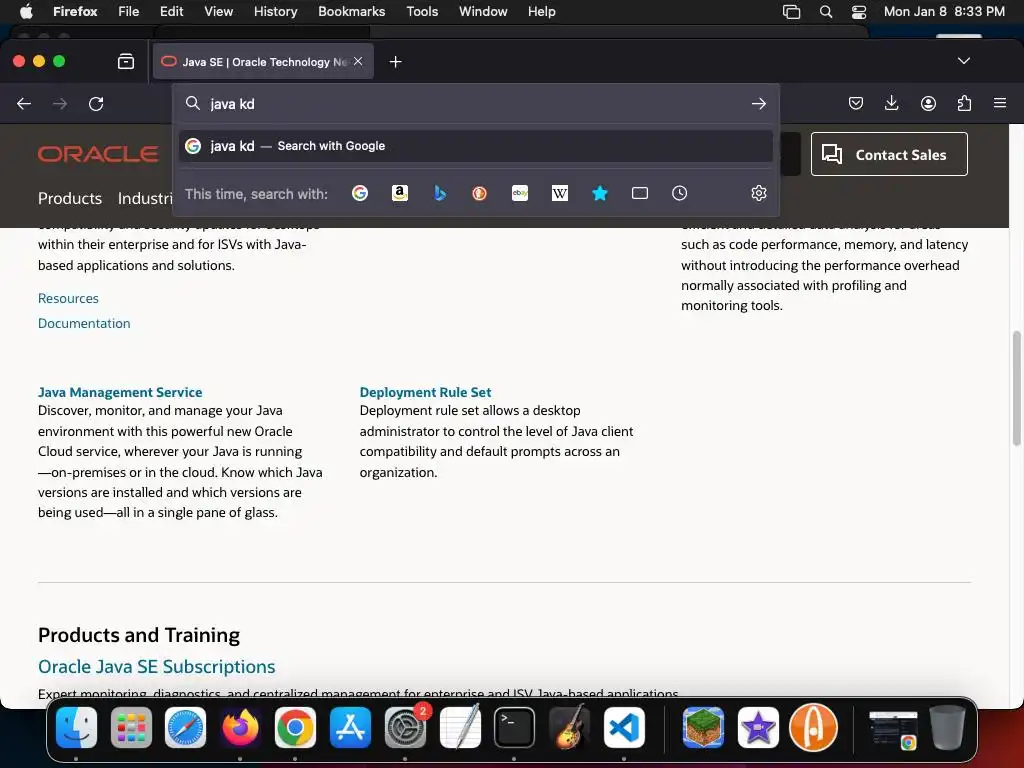Open Terminal from the Dock
Screen dimensions: 1024x768
tap(515, 728)
